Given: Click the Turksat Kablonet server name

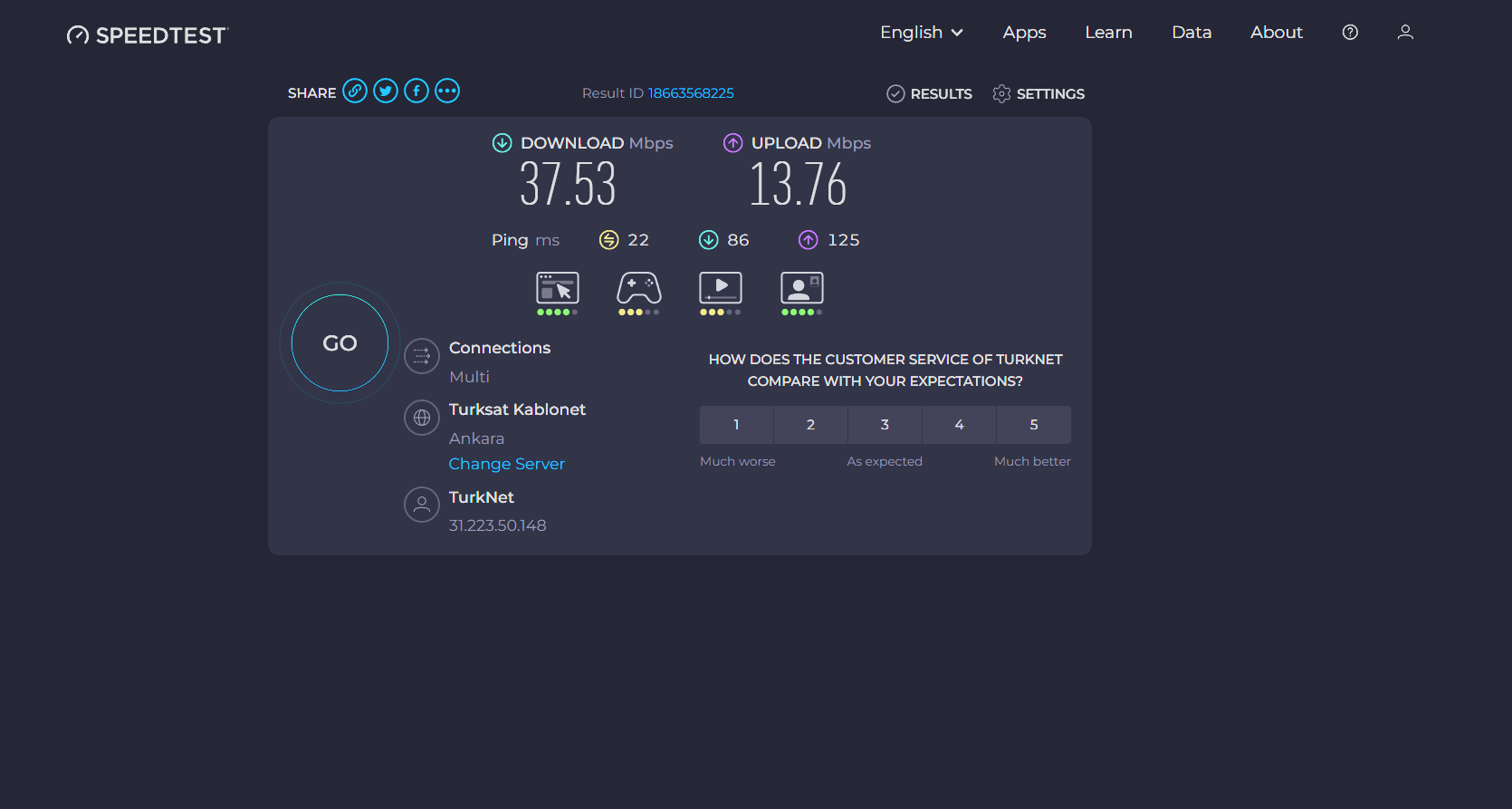Looking at the screenshot, I should tap(517, 409).
